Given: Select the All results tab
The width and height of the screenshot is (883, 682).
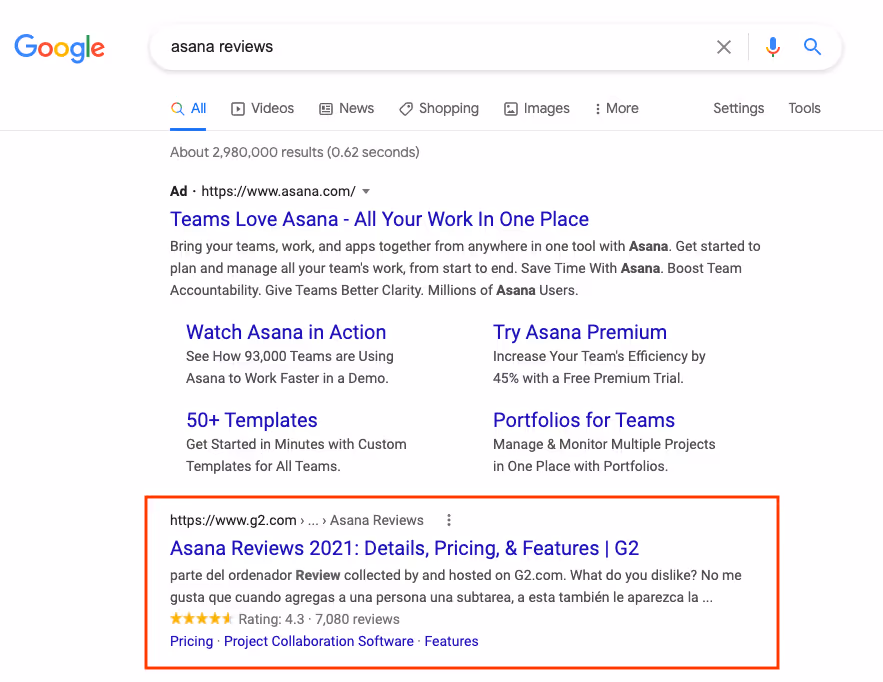Looking at the screenshot, I should coord(188,109).
